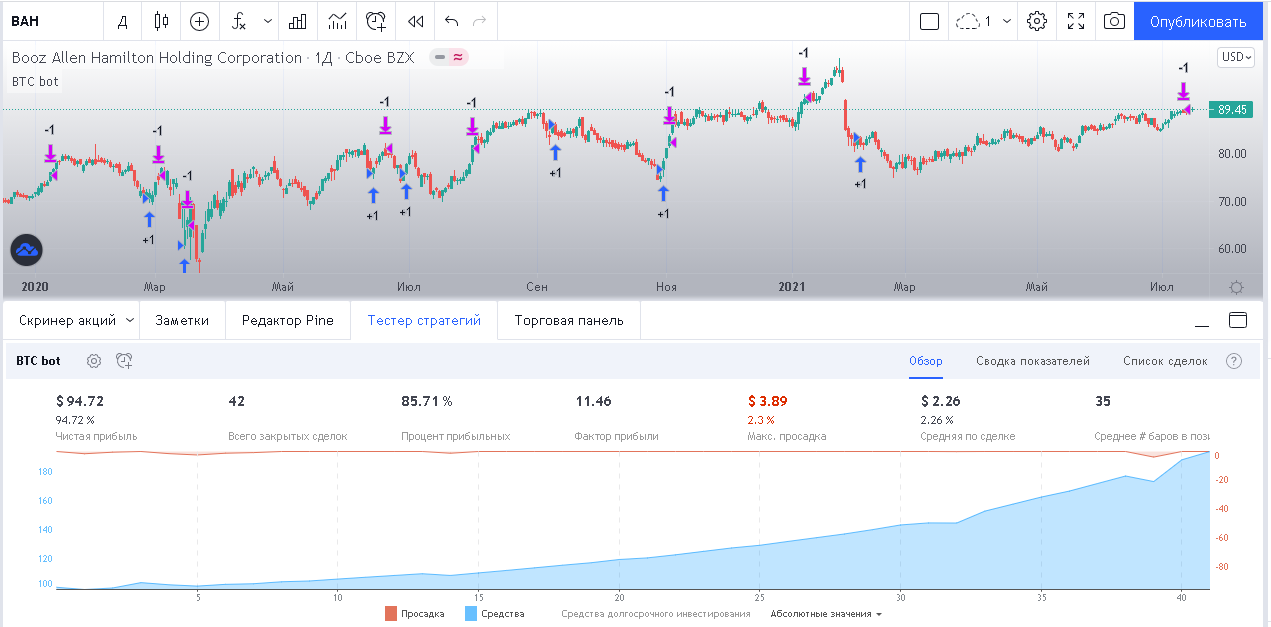Image resolution: width=1271 pixels, height=627 pixels.
Task: Toggle Средства долгосрочного инвестирования series
Action: (655, 613)
